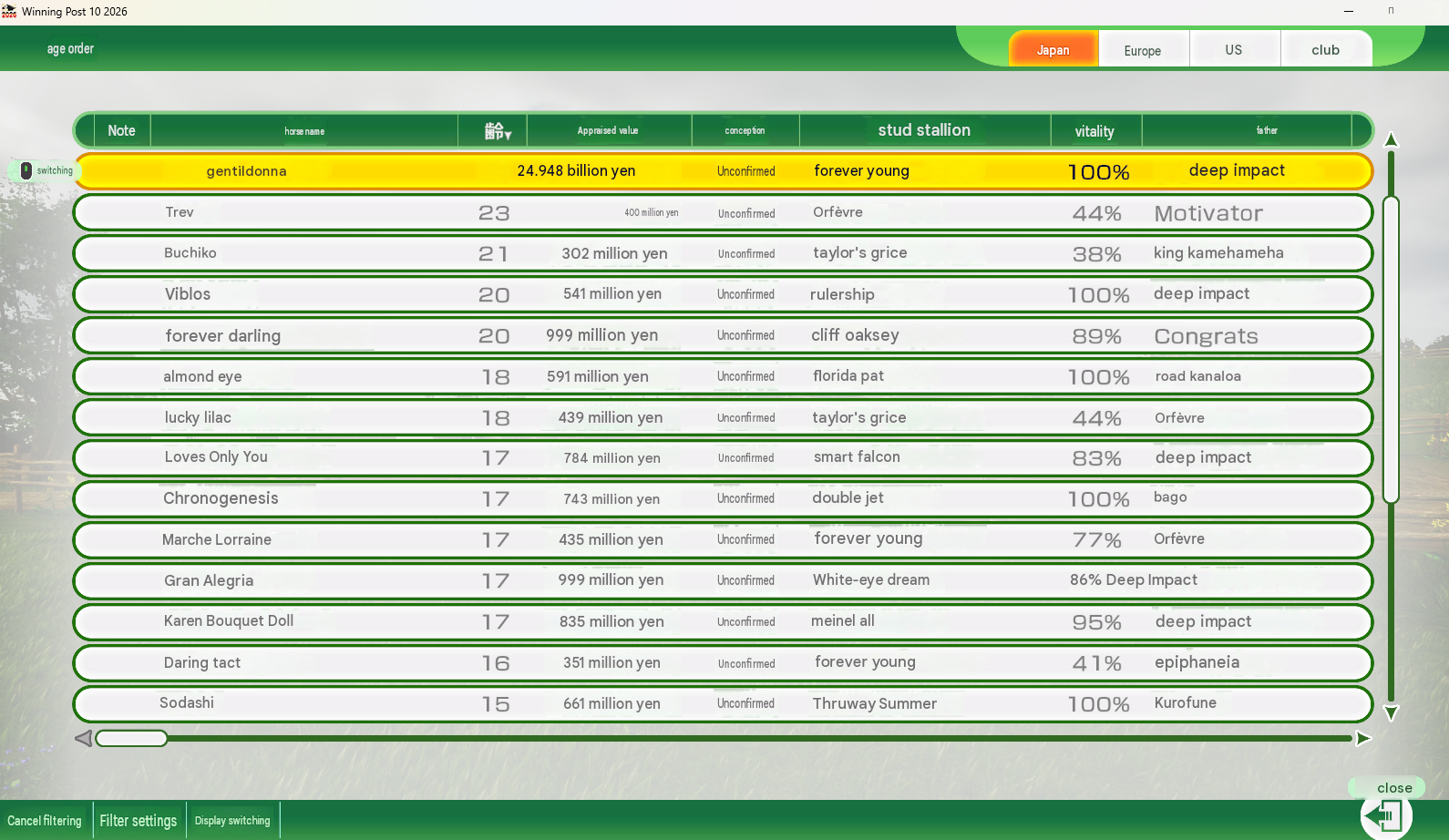Click the vitality column header
The width and height of the screenshot is (1449, 840).
(1094, 131)
